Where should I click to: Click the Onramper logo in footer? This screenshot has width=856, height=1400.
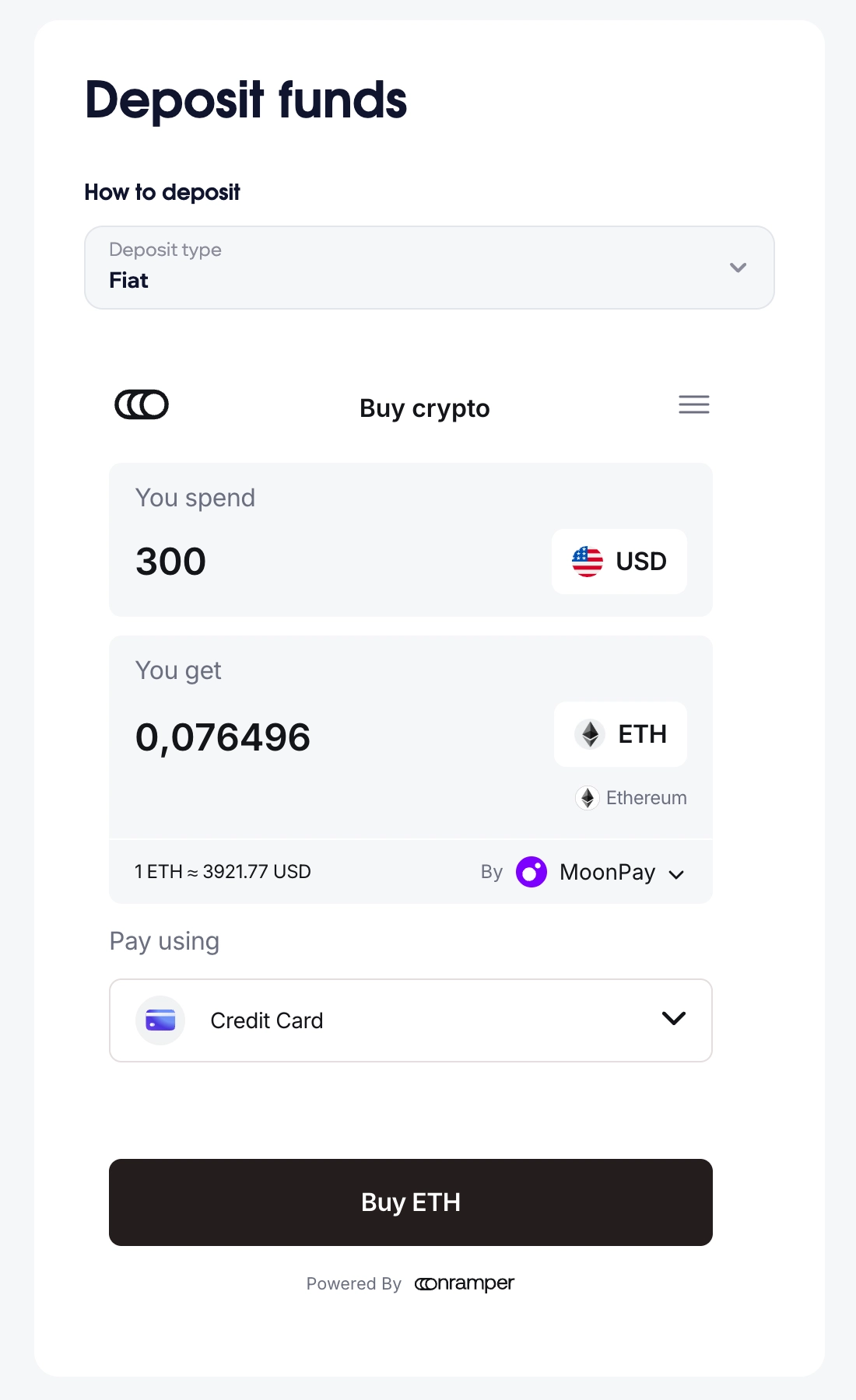pyautogui.click(x=465, y=1283)
